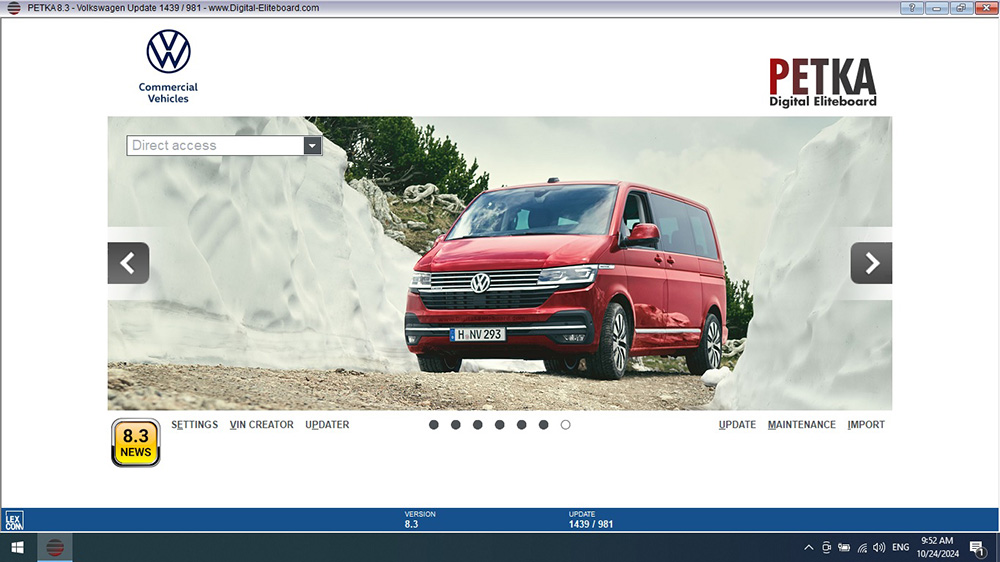Viewport: 1000px width, 562px height.
Task: Open VIN Creator
Action: coord(261,425)
